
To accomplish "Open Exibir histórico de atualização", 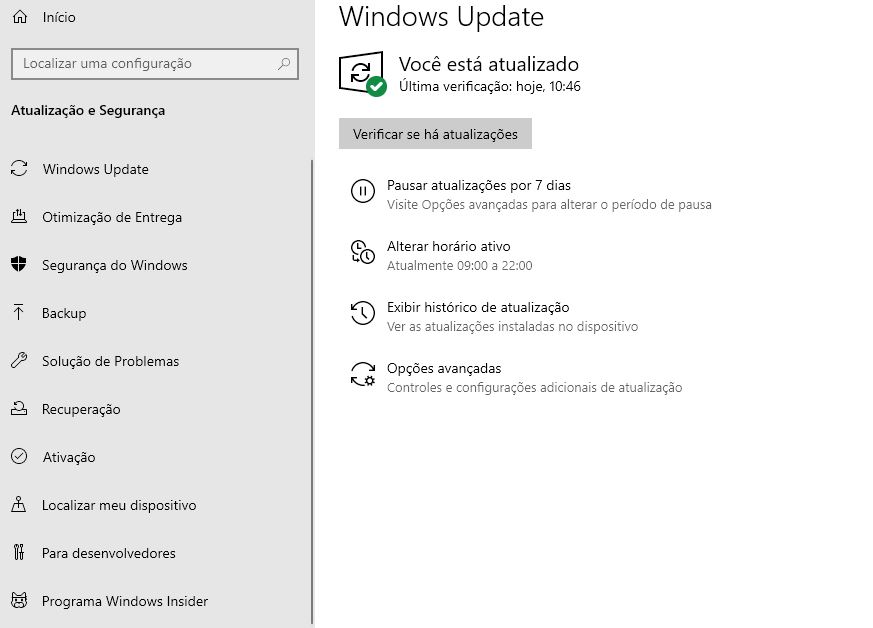I will click(x=478, y=307).
